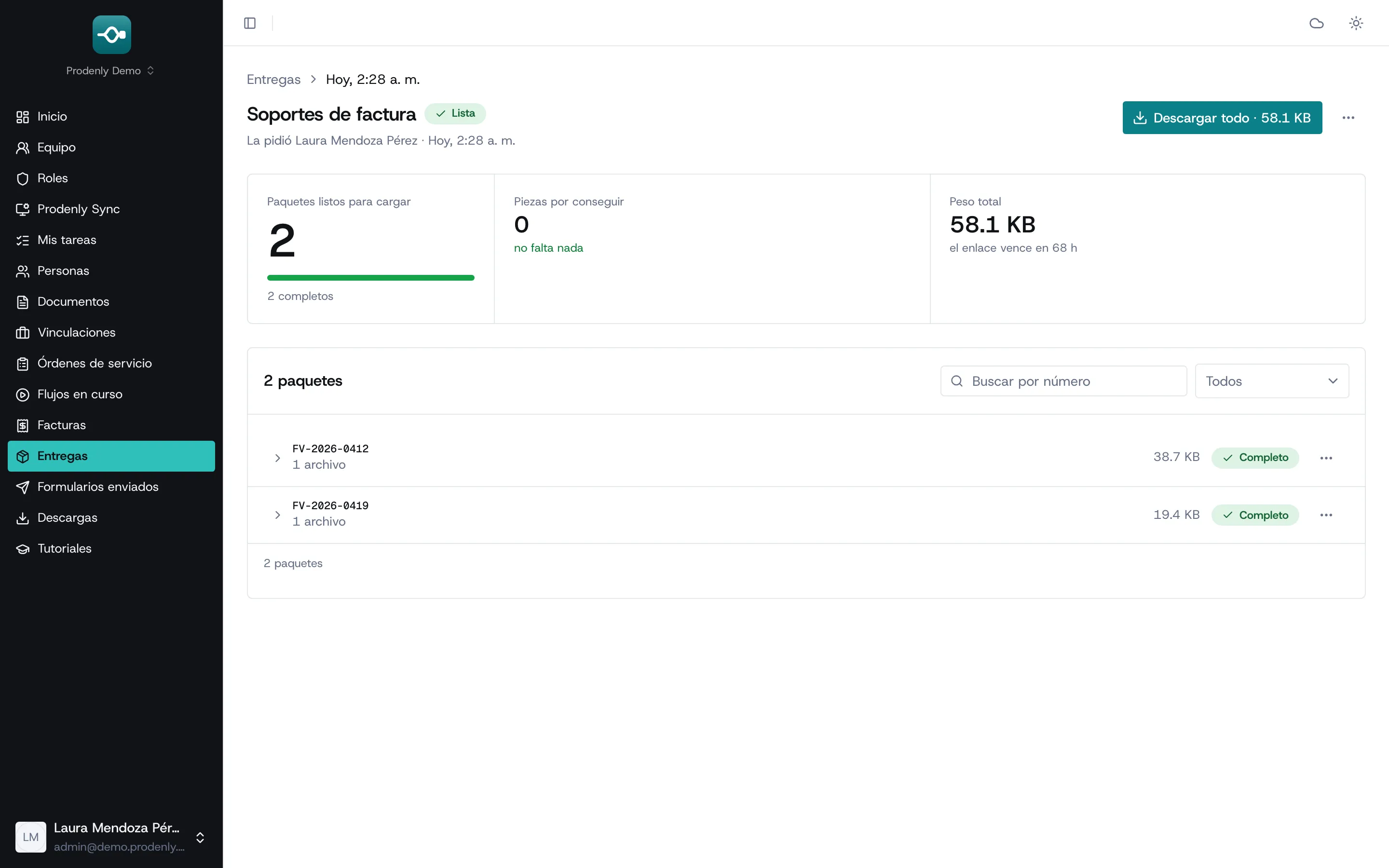Screen dimensions: 1389x868
Task: Open the Inicio dashboard icon
Action: [x=22, y=117]
